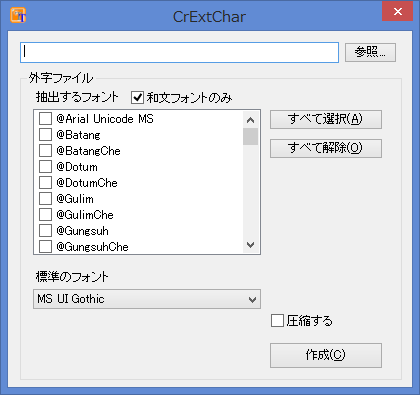Click the CrExtChar app icon in title bar

(x=18, y=15)
